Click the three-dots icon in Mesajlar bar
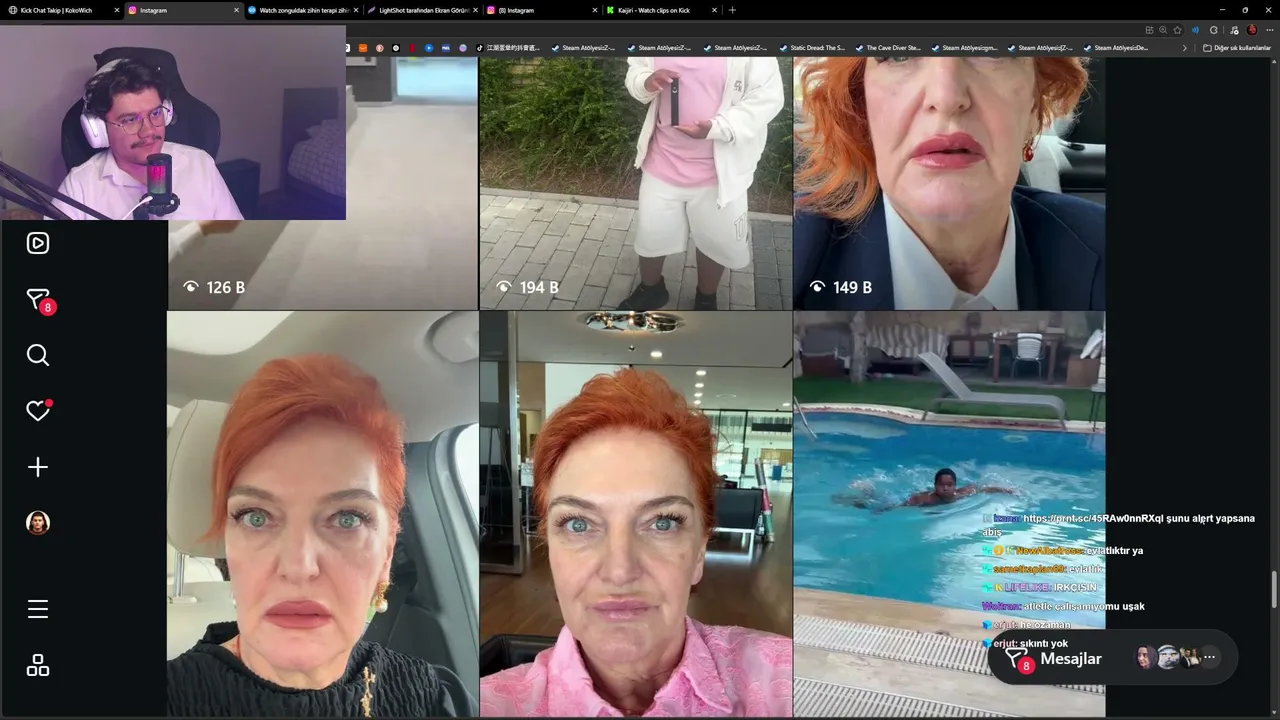This screenshot has width=1280, height=720. [1210, 657]
